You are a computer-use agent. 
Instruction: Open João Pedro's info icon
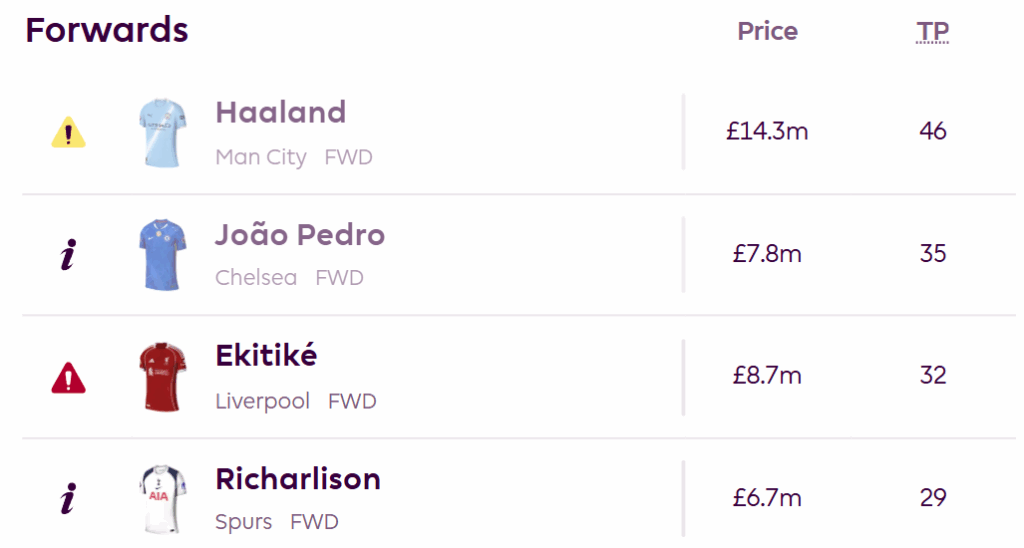pyautogui.click(x=68, y=256)
